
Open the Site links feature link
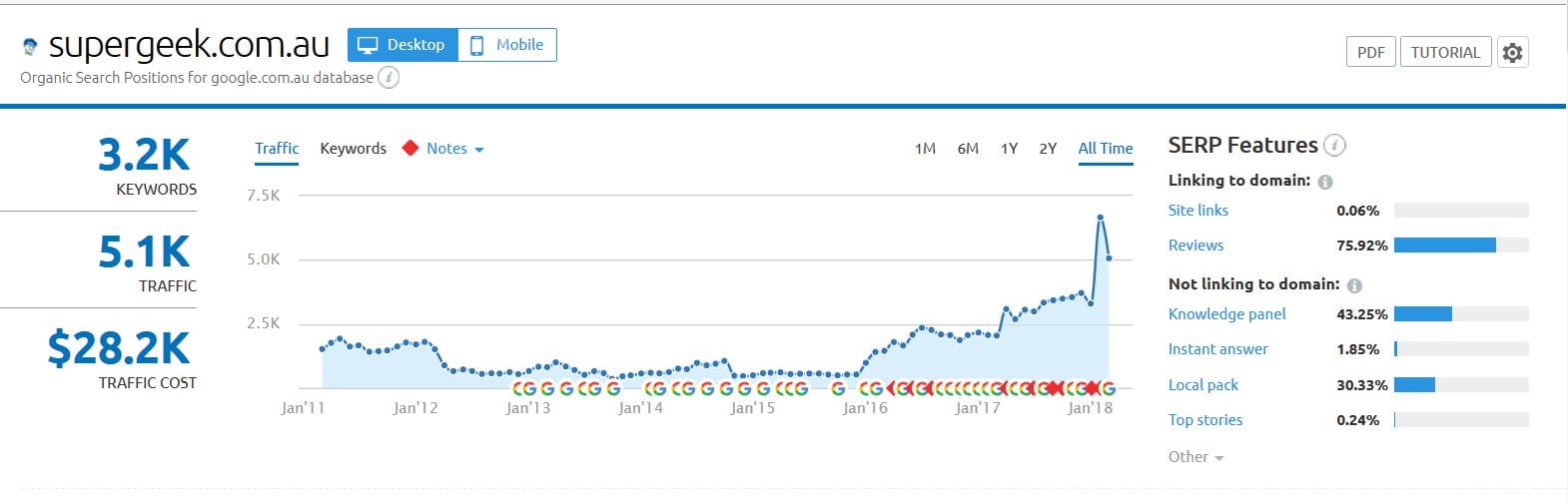coord(1198,211)
